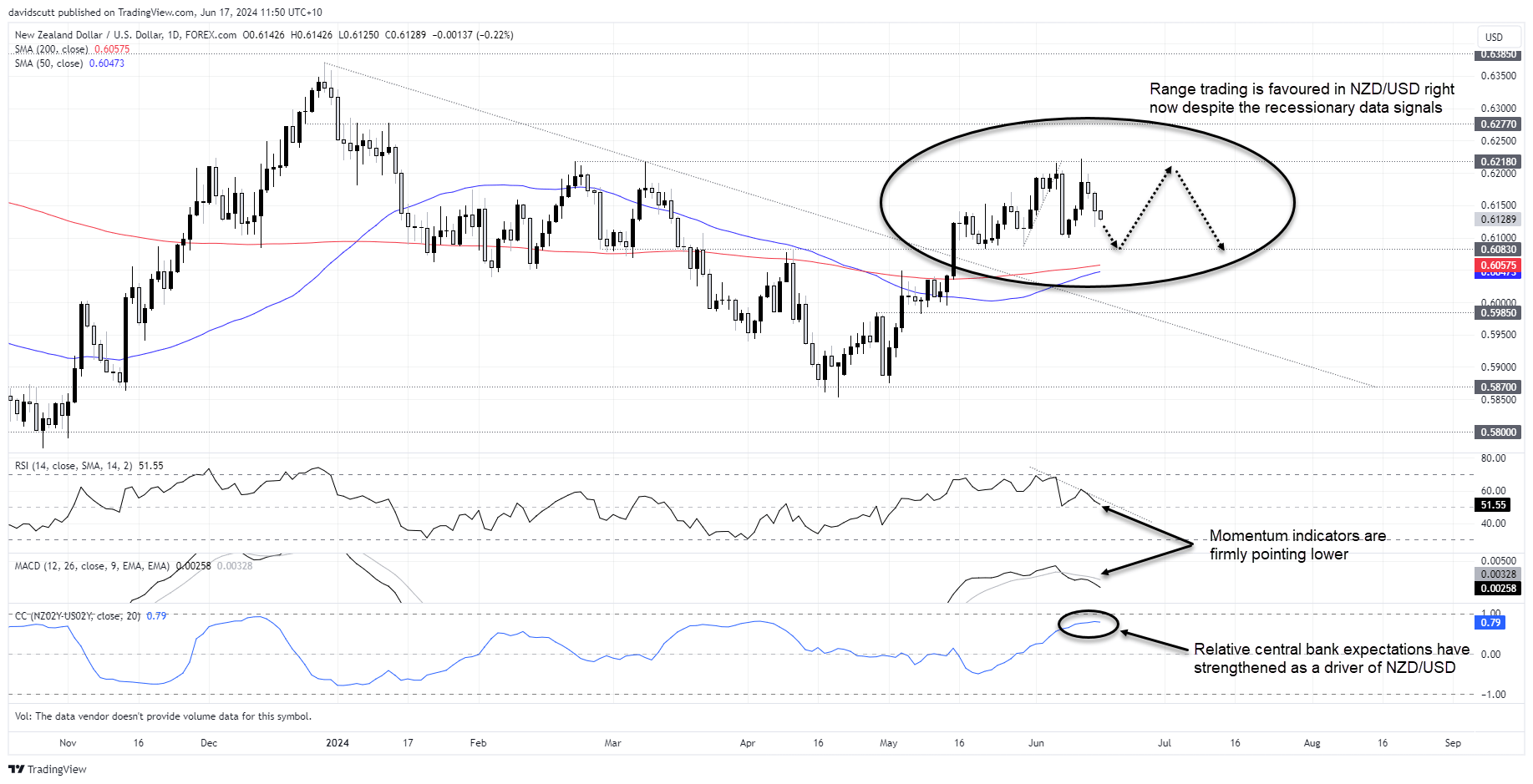Click the 80.00 RSI scale label

click(x=1493, y=458)
